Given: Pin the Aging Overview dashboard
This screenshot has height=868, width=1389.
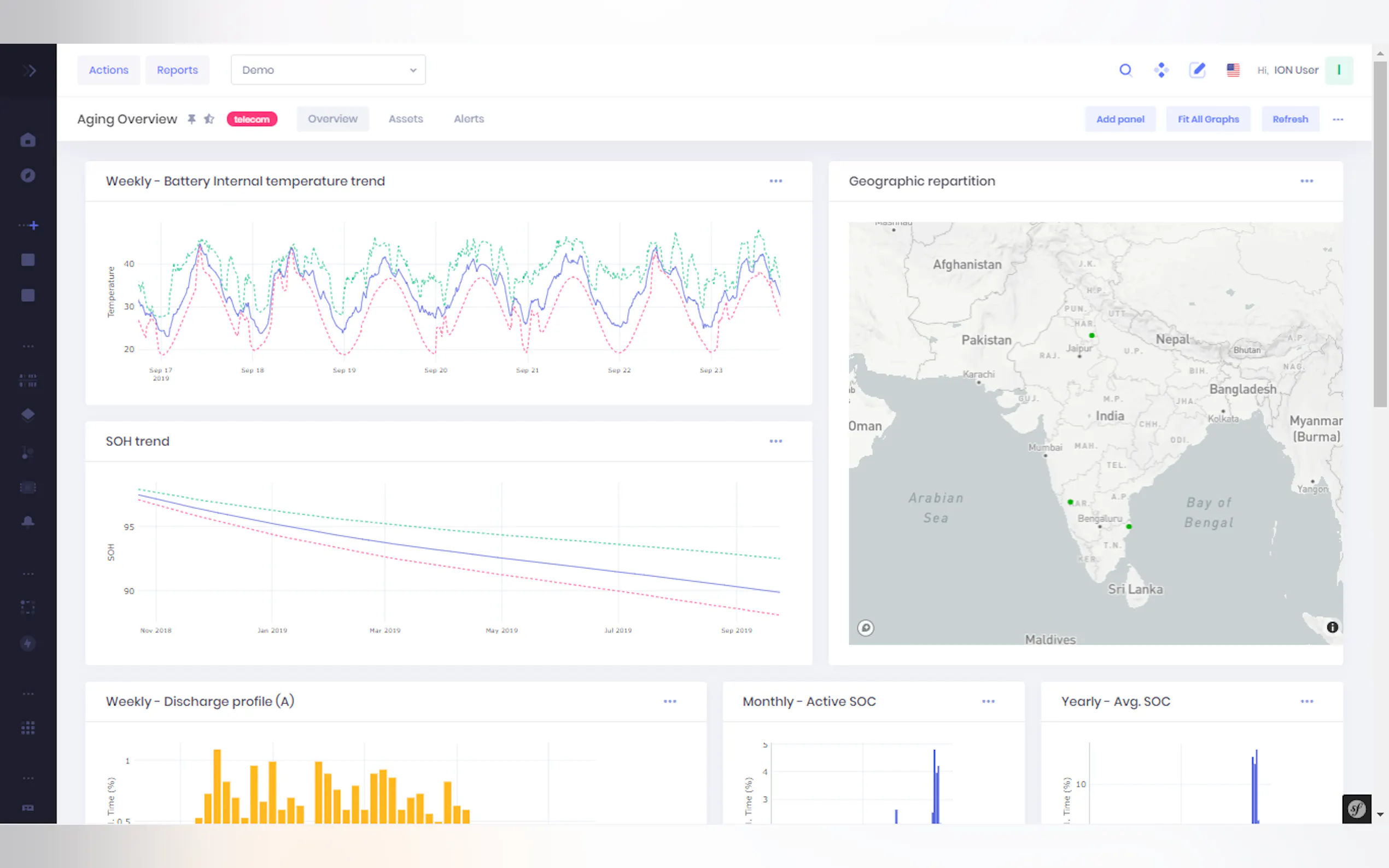Looking at the screenshot, I should point(192,119).
